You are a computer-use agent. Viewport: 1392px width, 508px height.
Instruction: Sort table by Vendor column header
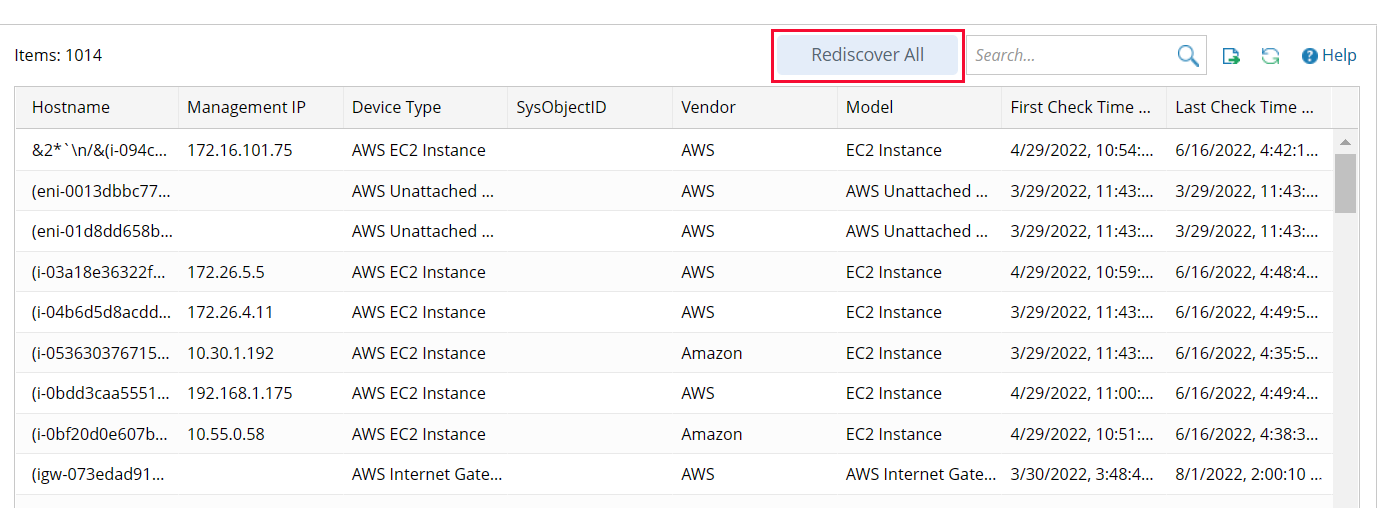pyautogui.click(x=708, y=107)
